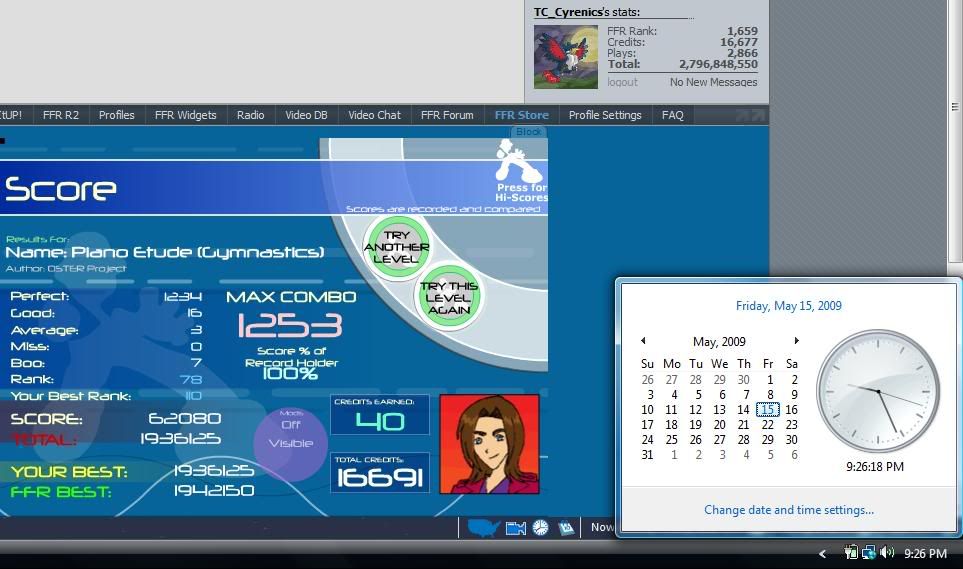Click the network connection tray icon

869,552
